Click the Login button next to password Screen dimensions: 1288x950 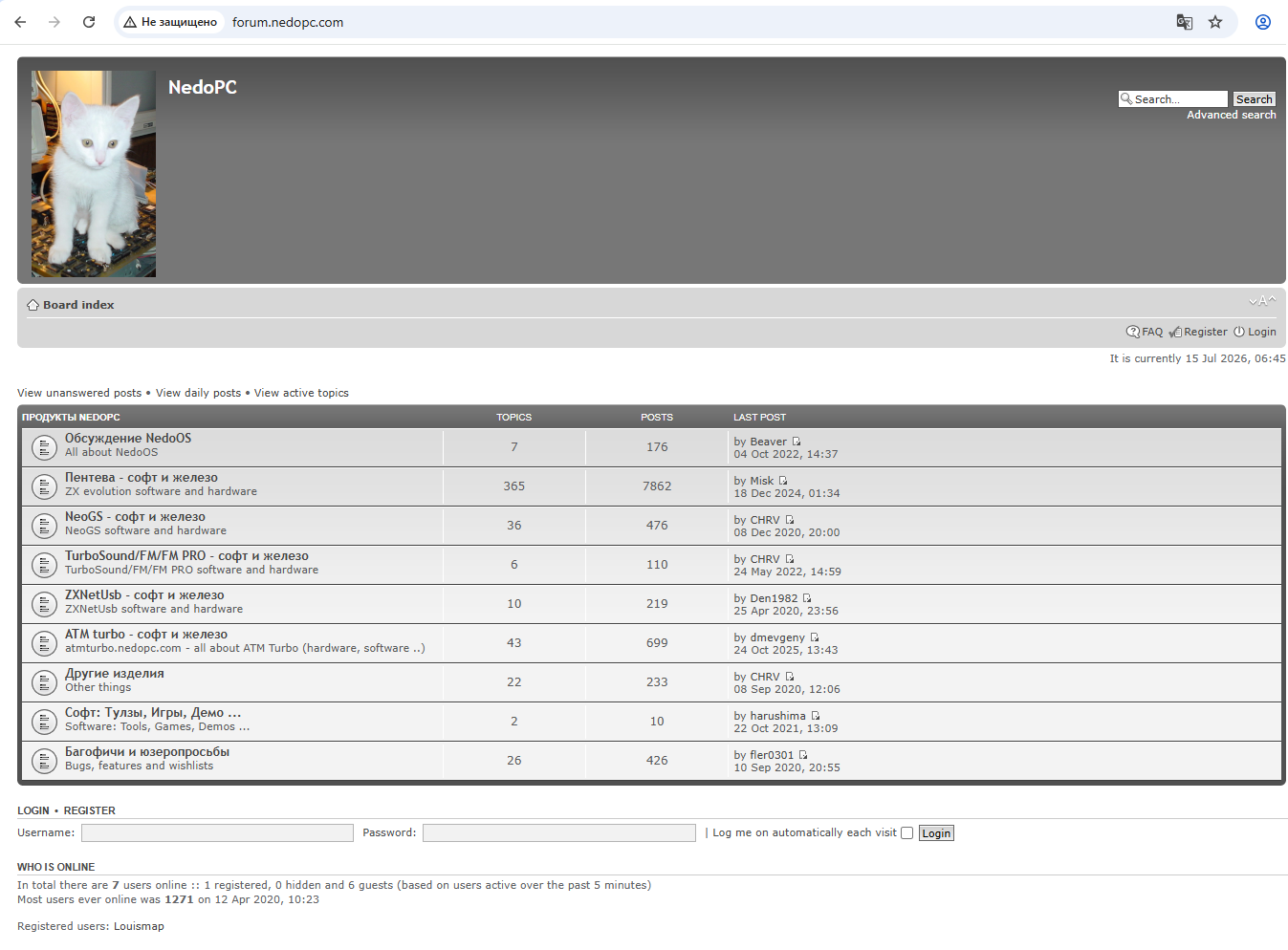[x=936, y=833]
